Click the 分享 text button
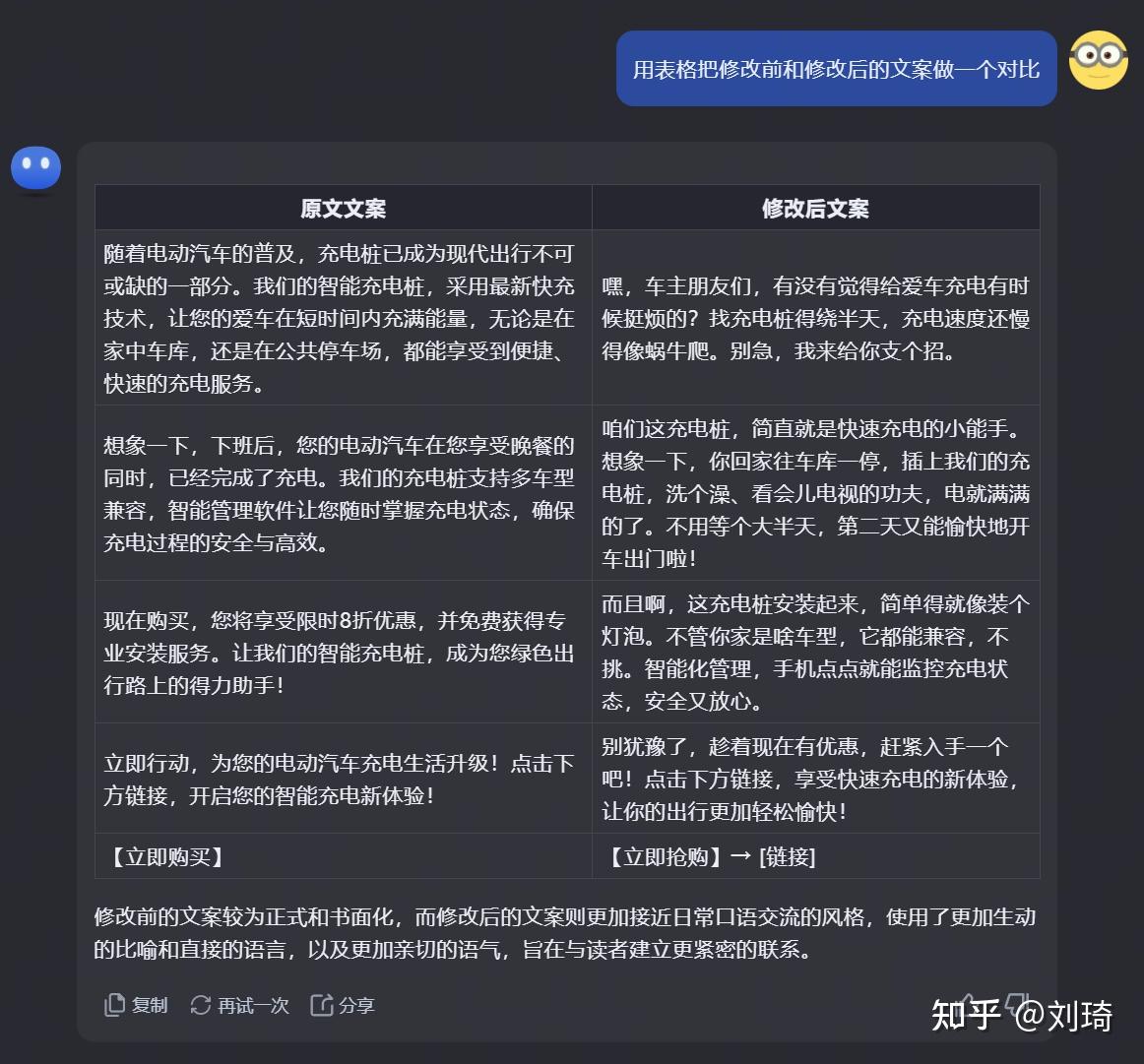Screen dimensions: 1144x1064 [x=356, y=1005]
